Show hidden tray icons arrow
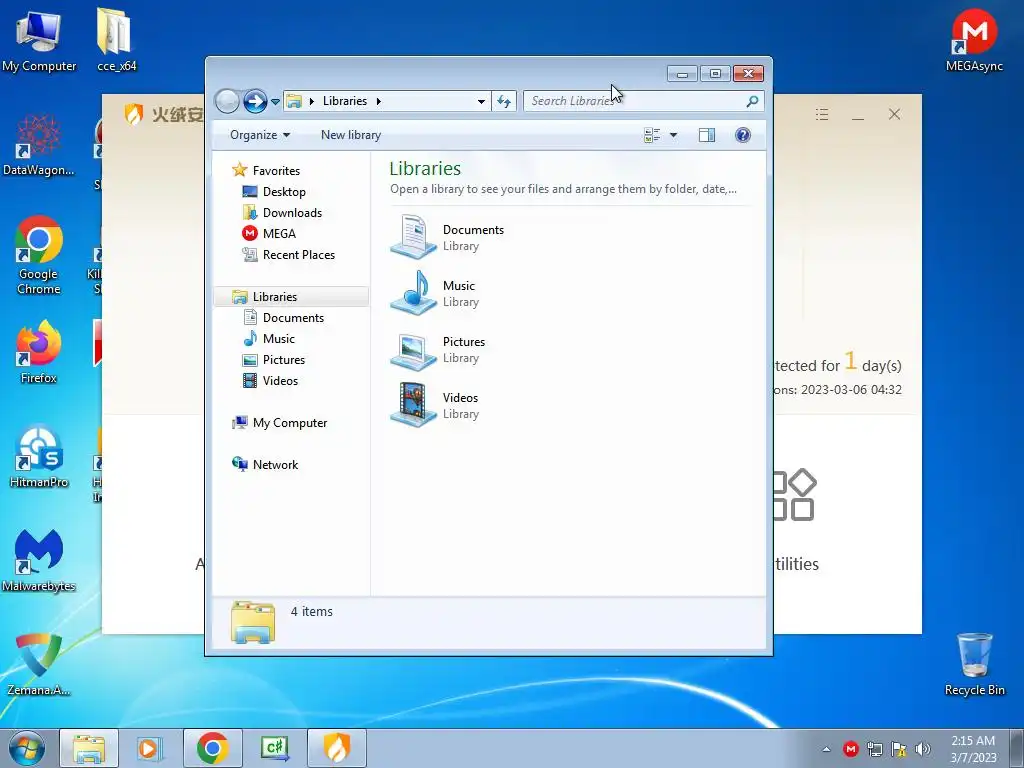The width and height of the screenshot is (1024, 768). [826, 749]
